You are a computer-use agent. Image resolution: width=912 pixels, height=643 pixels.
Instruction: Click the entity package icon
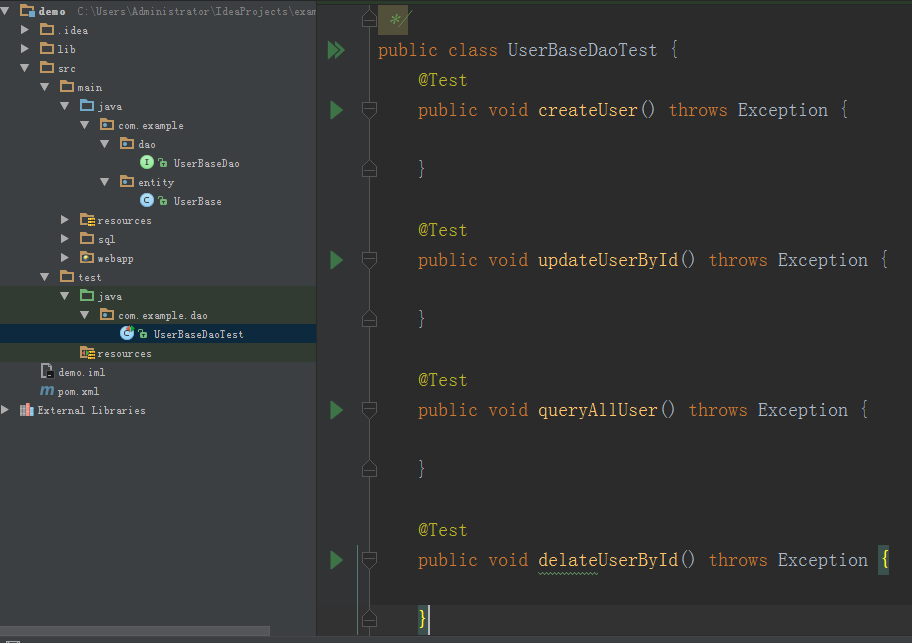click(x=127, y=181)
